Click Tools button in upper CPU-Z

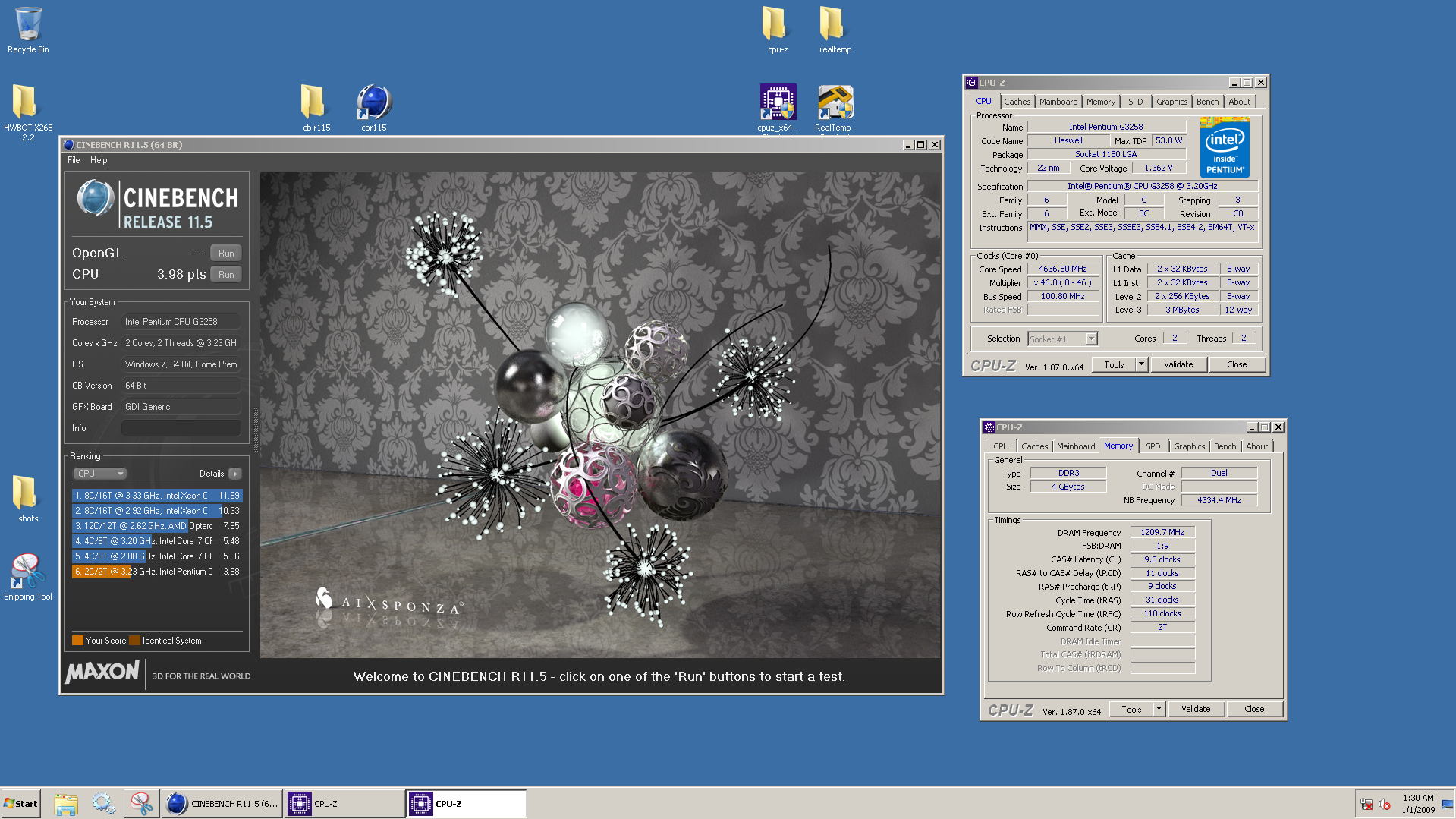[1114, 365]
